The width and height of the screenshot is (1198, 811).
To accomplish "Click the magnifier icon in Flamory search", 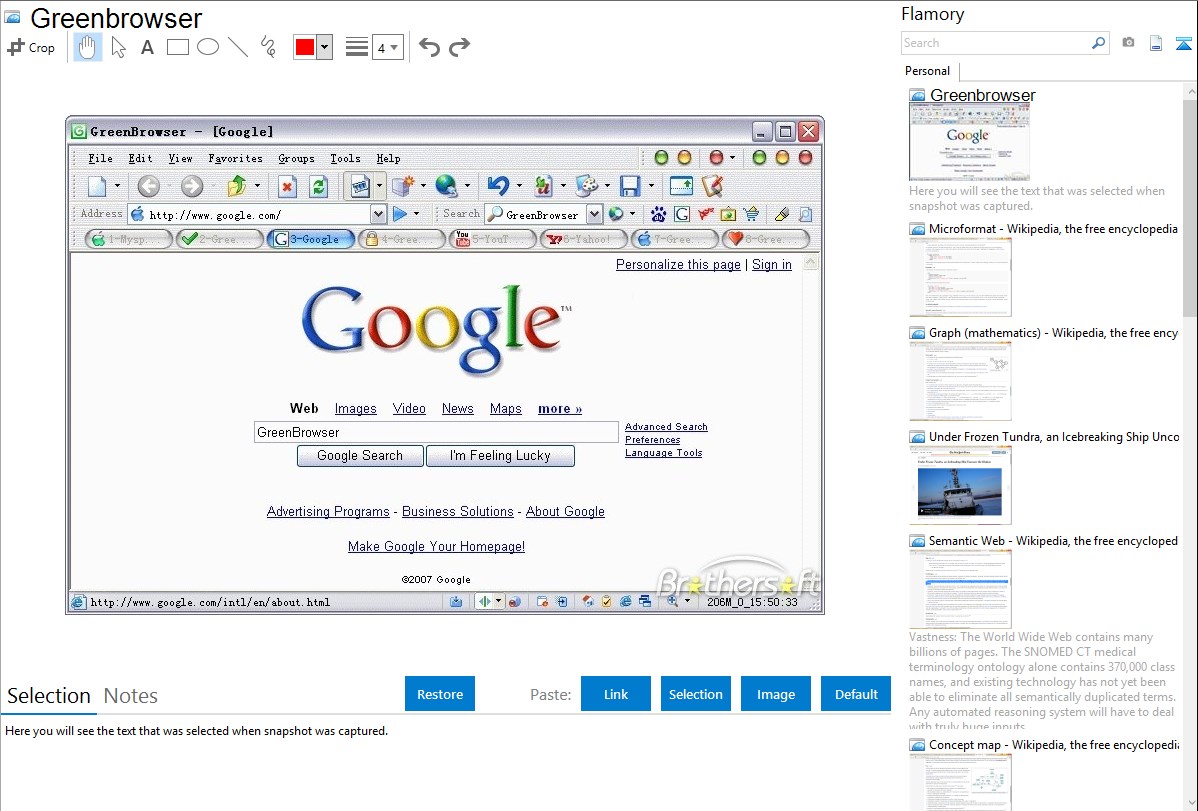I will click(x=1098, y=43).
